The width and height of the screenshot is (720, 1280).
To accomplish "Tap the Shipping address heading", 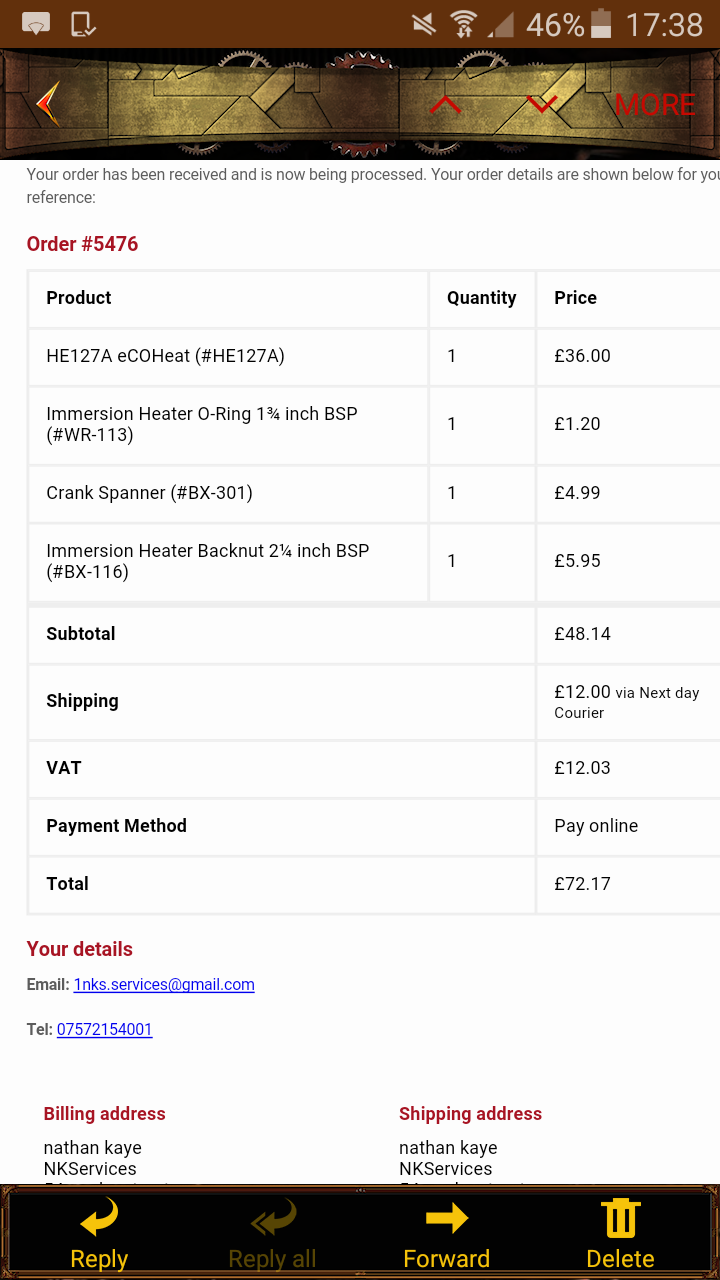I will pyautogui.click(x=470, y=1114).
